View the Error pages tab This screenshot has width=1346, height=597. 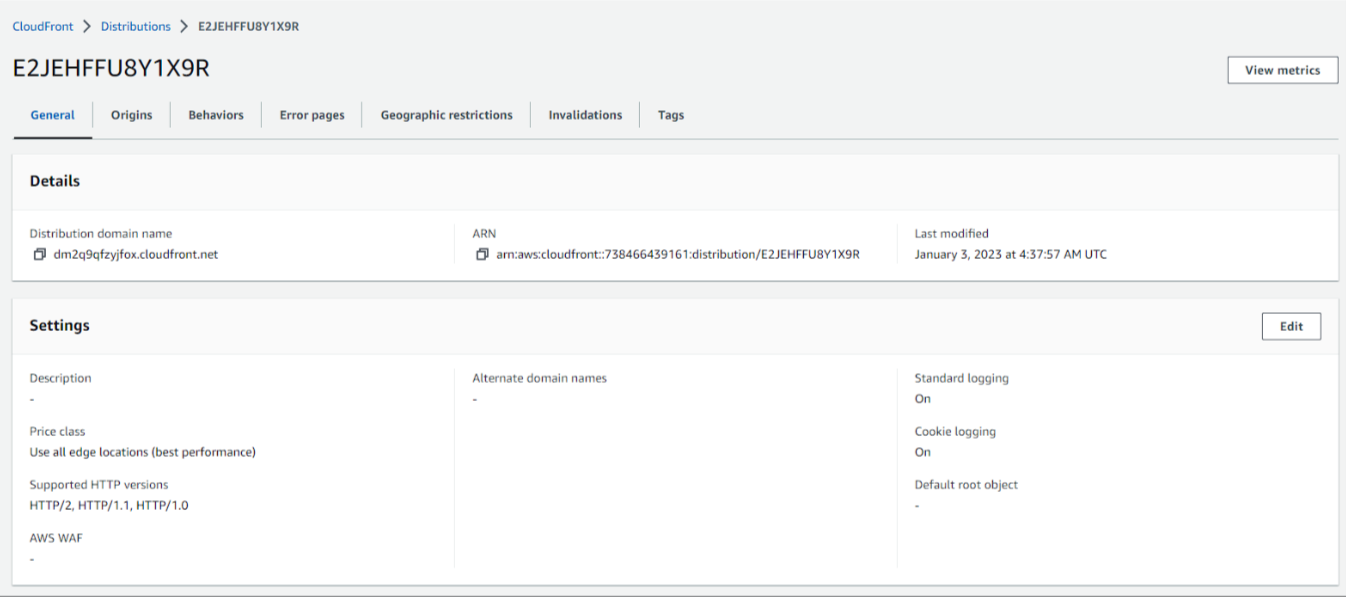pos(312,114)
